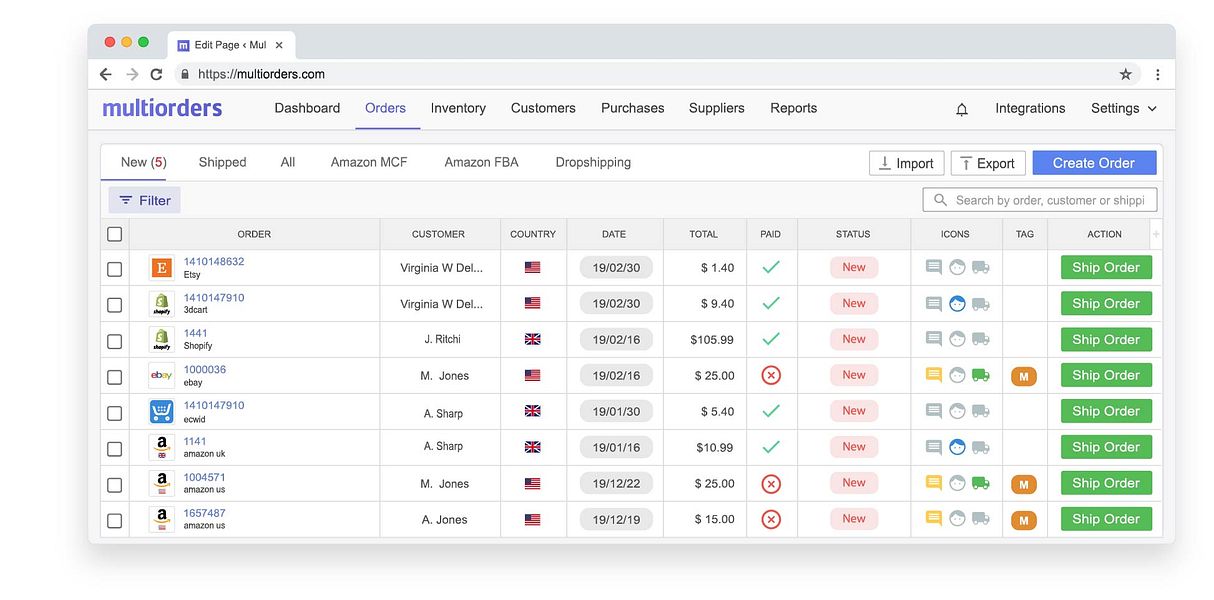This screenshot has height=600, width=1214.
Task: Select checkbox for Shopify order 1441
Action: coord(115,341)
